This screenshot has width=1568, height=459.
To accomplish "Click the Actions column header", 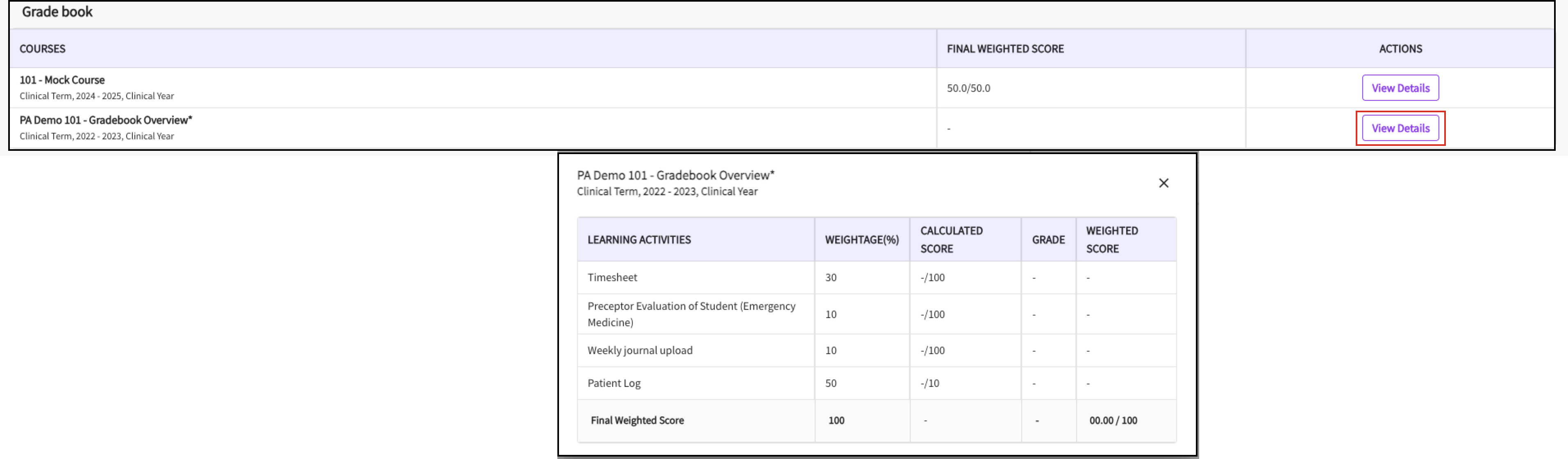I will (x=1400, y=49).
